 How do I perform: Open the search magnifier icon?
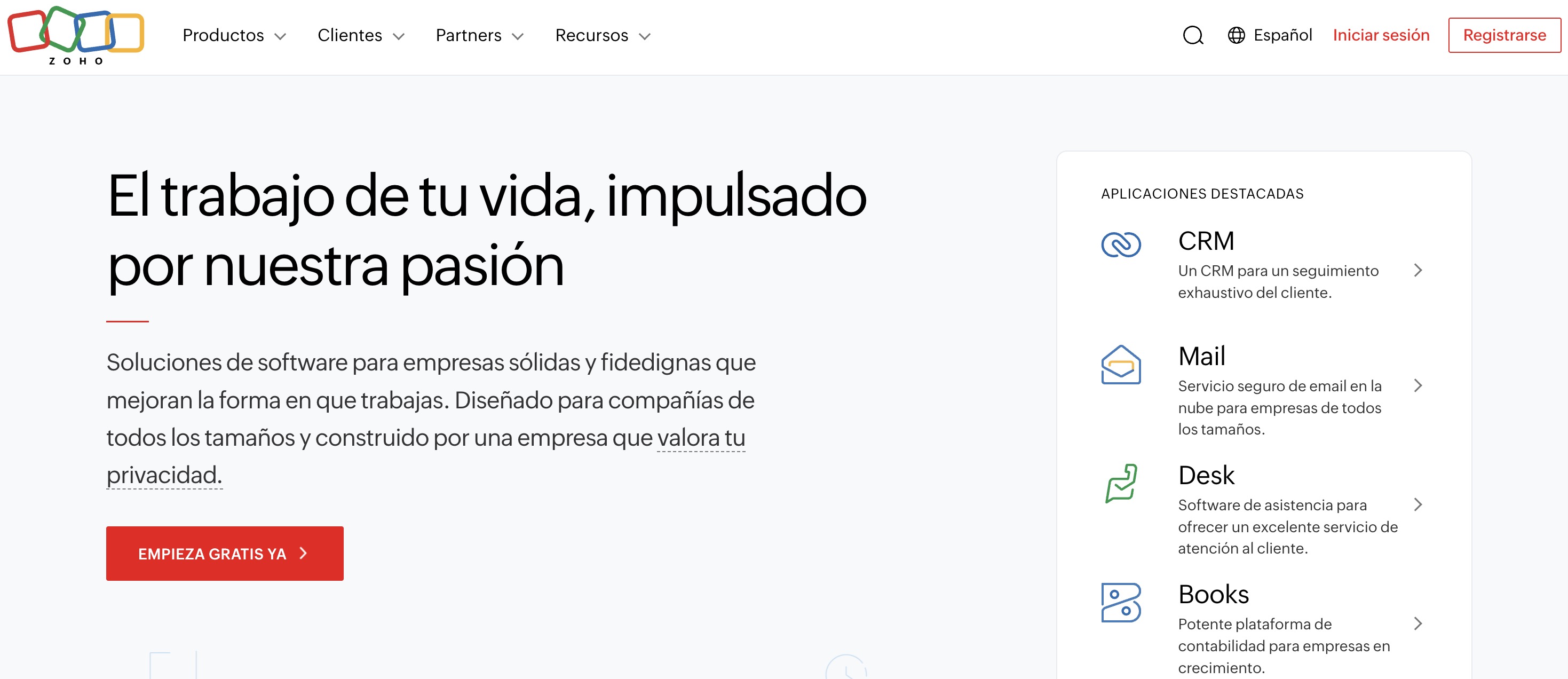1193,35
